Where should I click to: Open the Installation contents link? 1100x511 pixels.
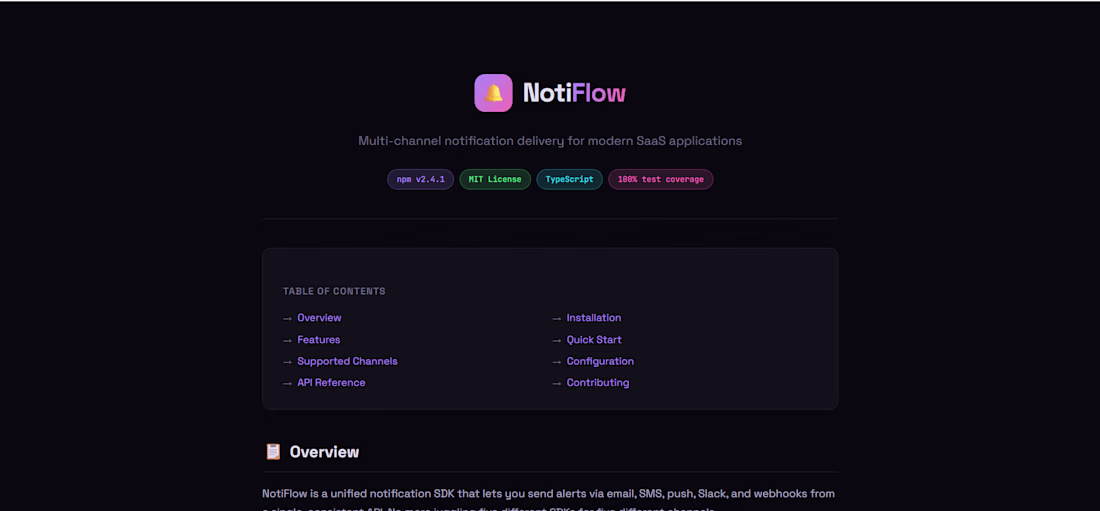(x=594, y=318)
